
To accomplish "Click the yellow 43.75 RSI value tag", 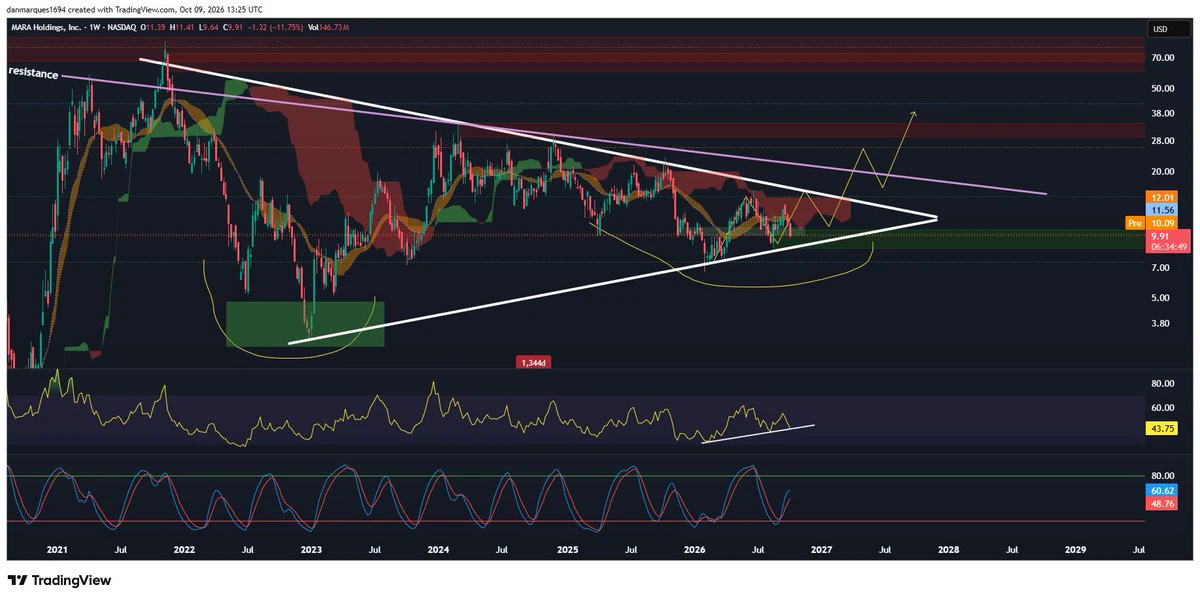I will pyautogui.click(x=1162, y=428).
